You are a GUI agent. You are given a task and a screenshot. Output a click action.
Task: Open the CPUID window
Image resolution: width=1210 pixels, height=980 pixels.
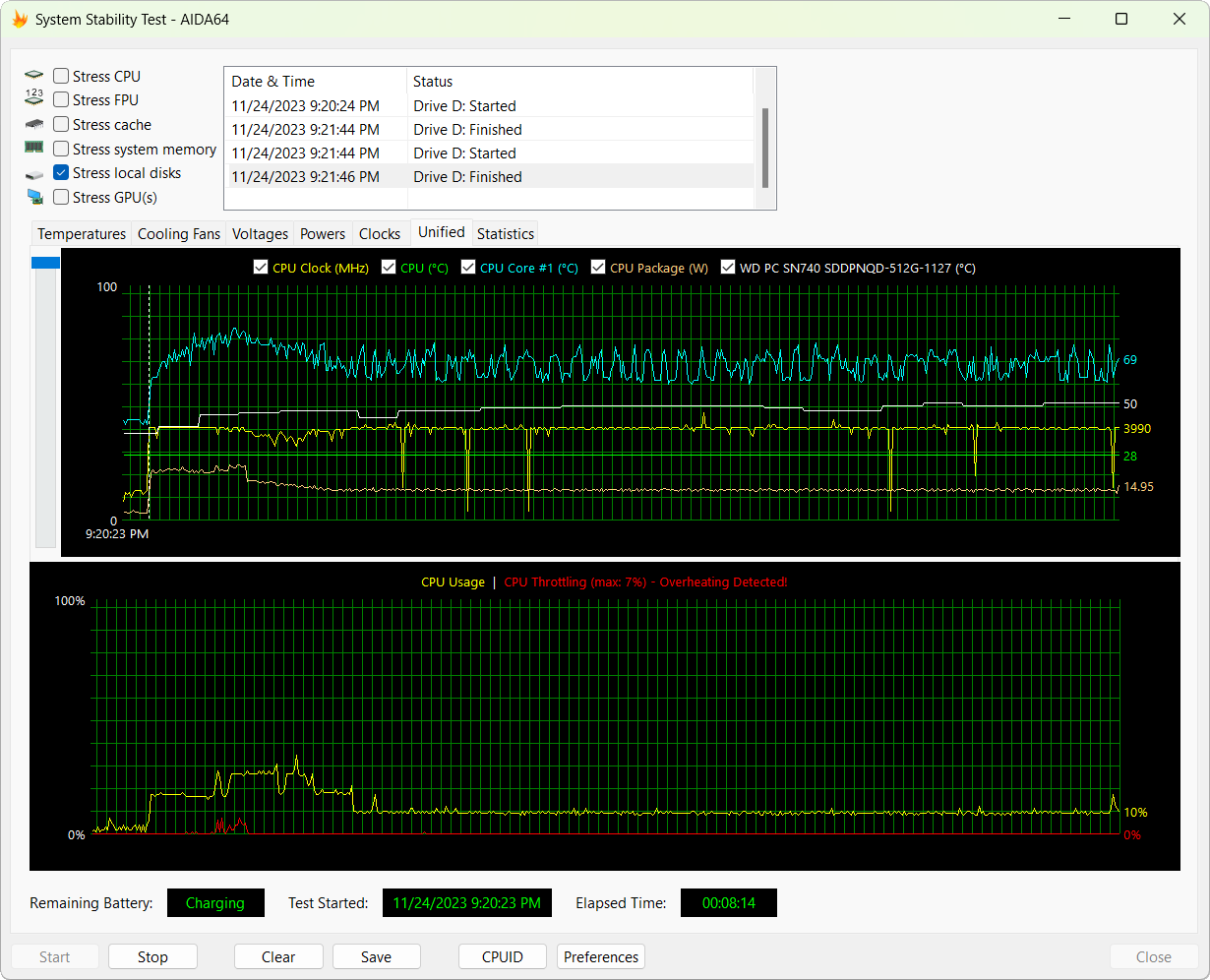502,956
